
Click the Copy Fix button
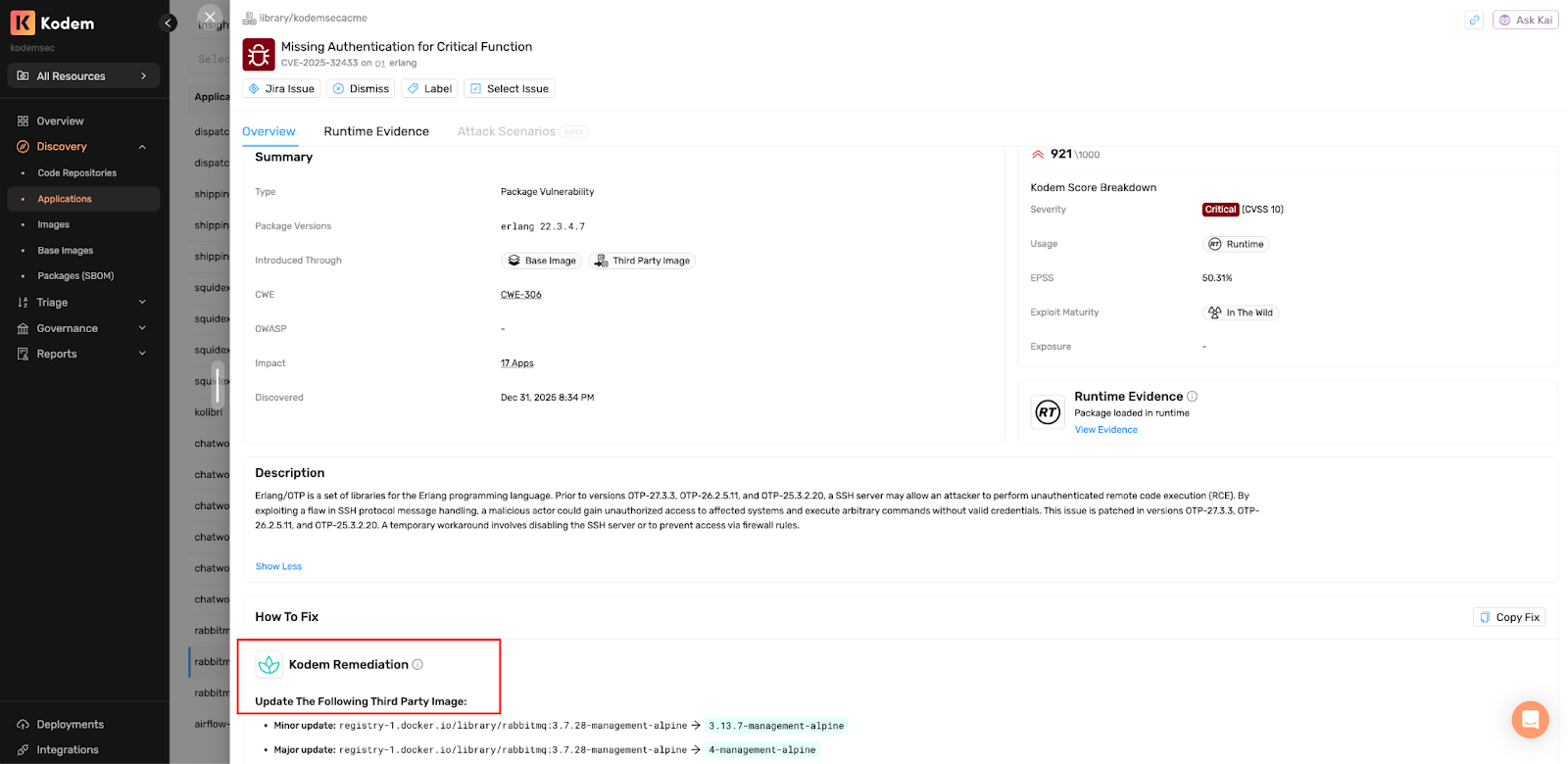click(1509, 617)
